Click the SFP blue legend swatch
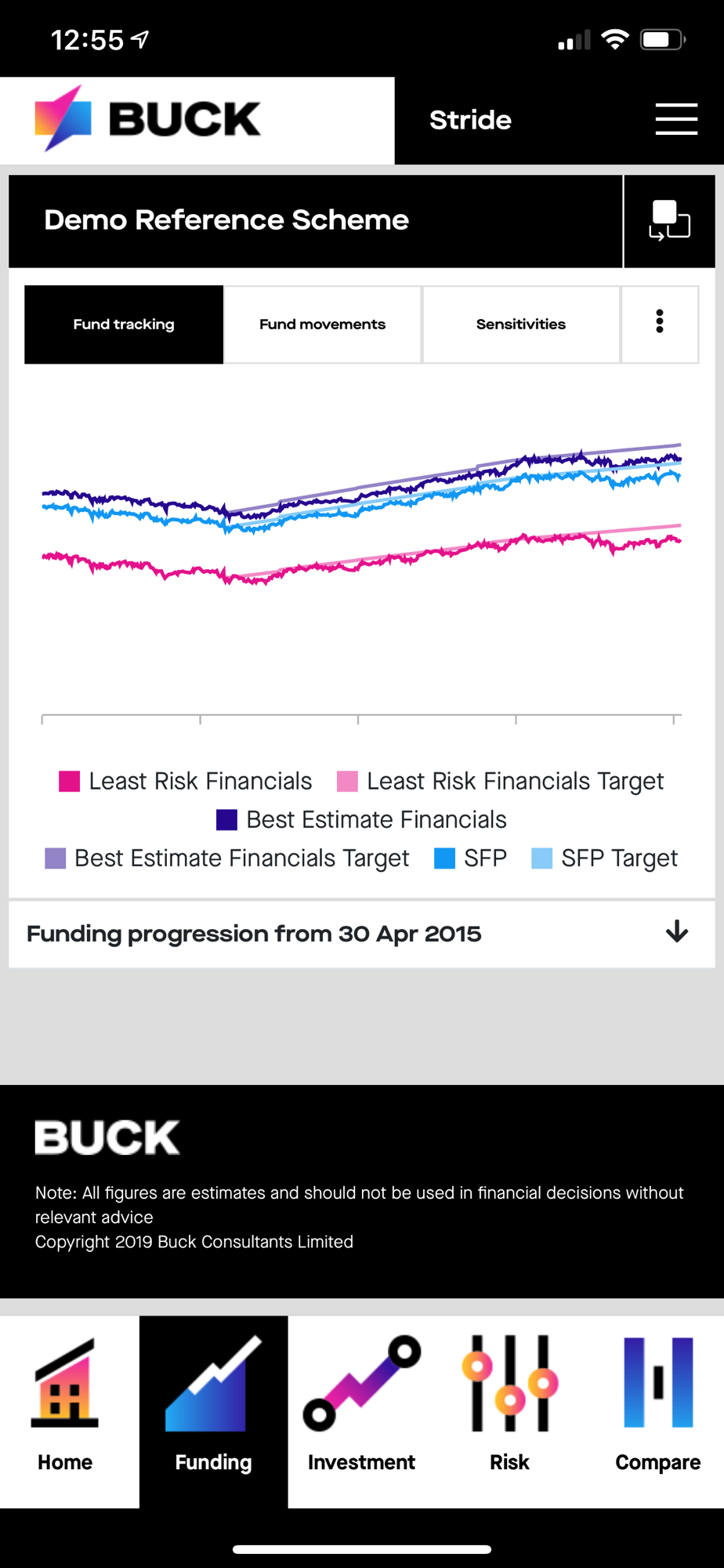Viewport: 724px width, 1568px height. coord(445,858)
